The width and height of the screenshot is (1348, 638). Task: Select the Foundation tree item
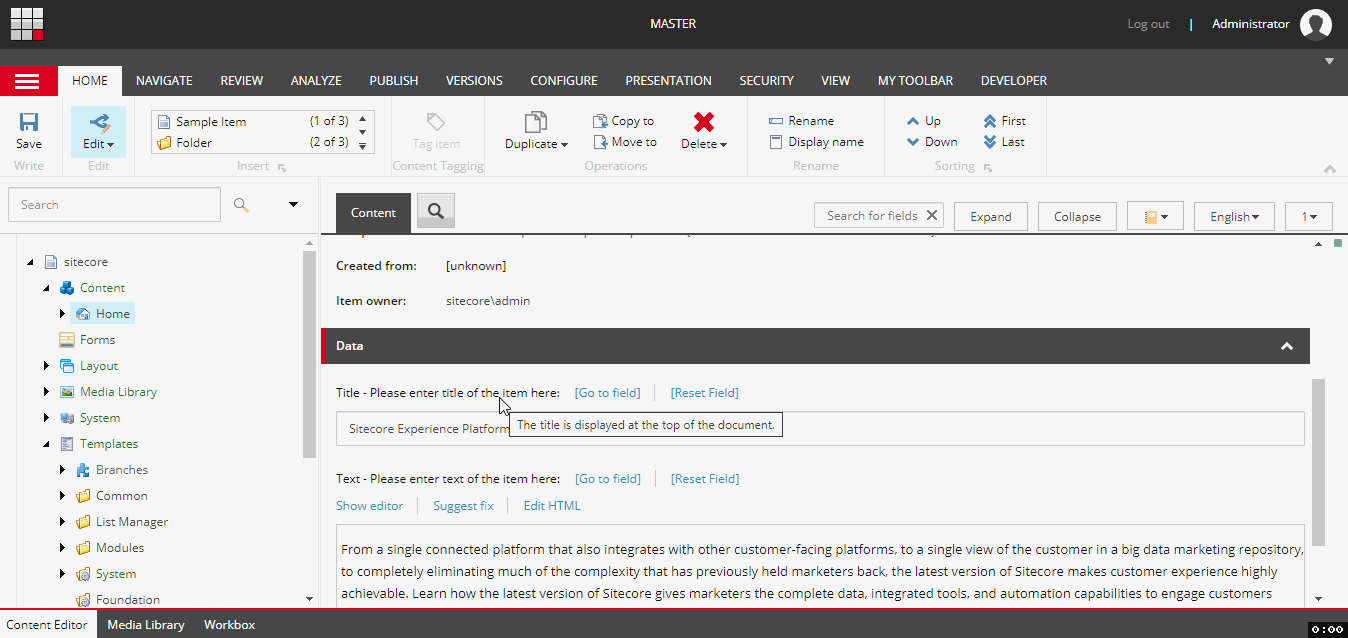pos(128,600)
